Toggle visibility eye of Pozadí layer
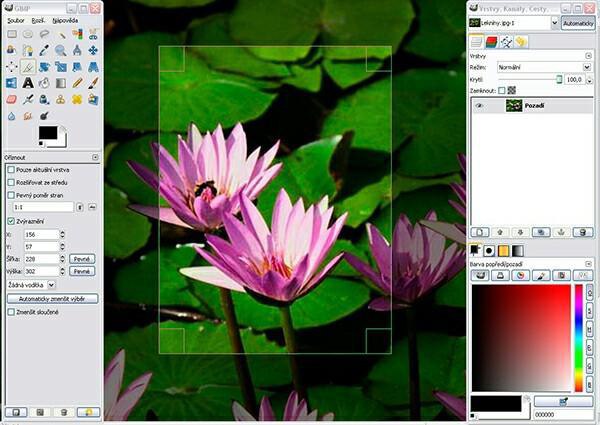Screen dimensions: 600x425 click(479, 106)
